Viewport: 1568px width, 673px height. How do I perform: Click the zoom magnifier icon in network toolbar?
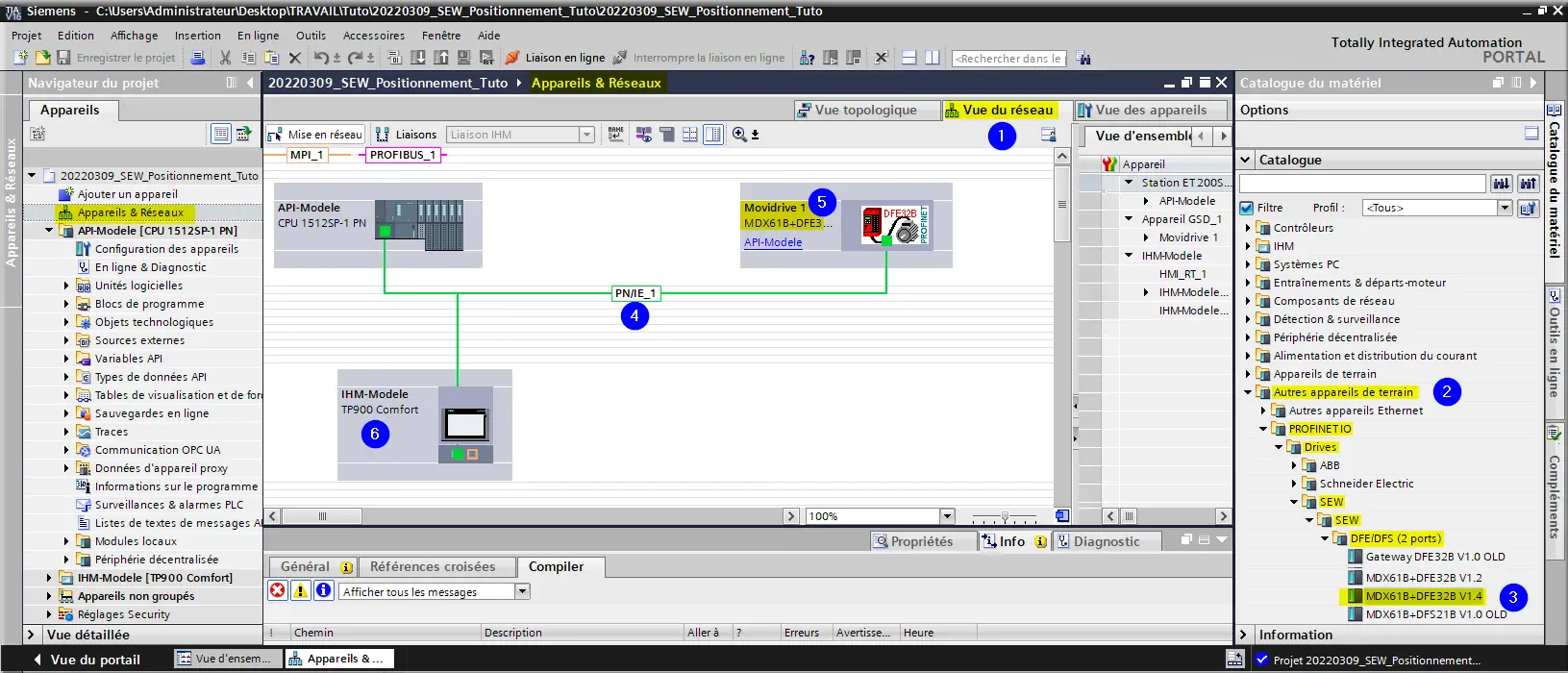739,135
